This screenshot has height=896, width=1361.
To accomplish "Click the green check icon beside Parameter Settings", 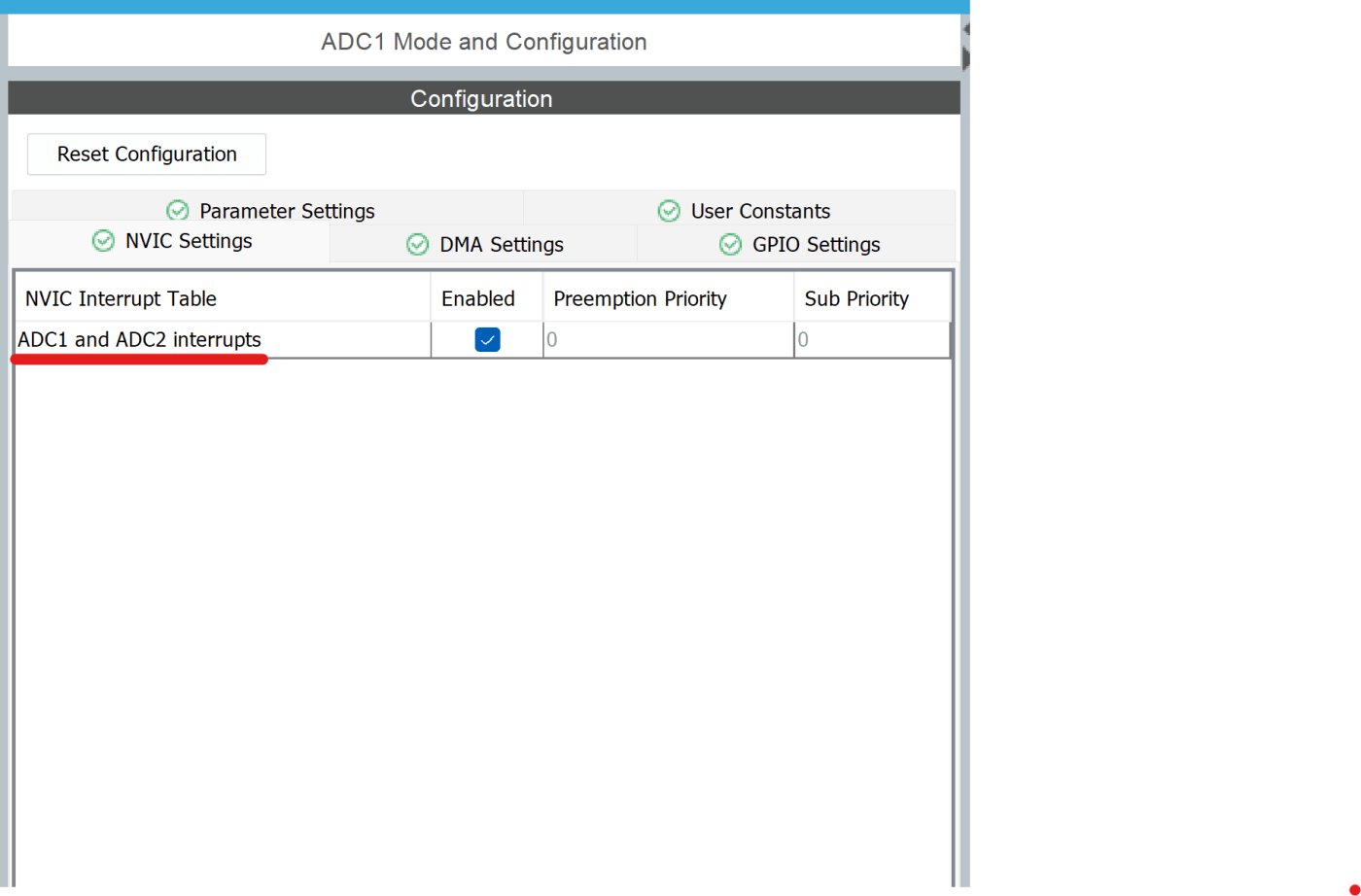I will [x=178, y=210].
